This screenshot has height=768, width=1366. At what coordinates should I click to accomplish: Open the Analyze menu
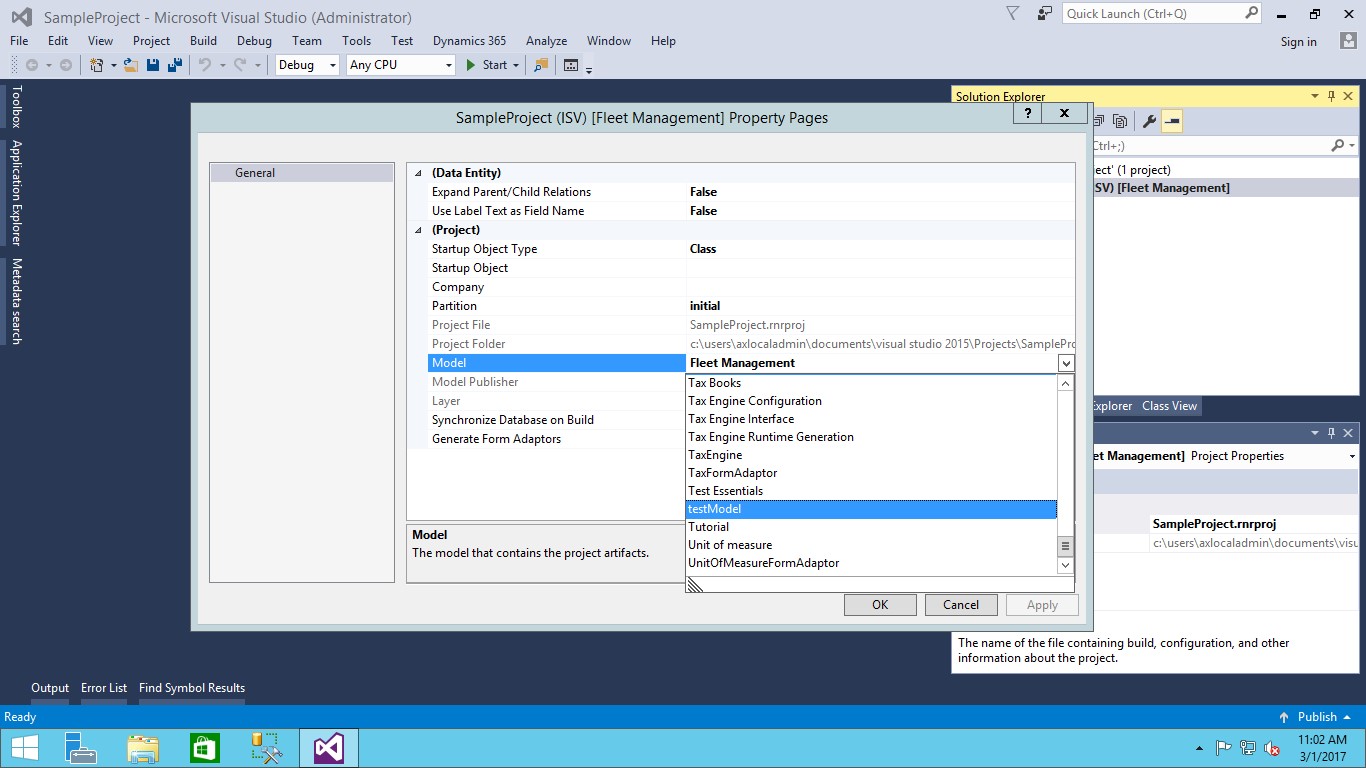point(546,41)
